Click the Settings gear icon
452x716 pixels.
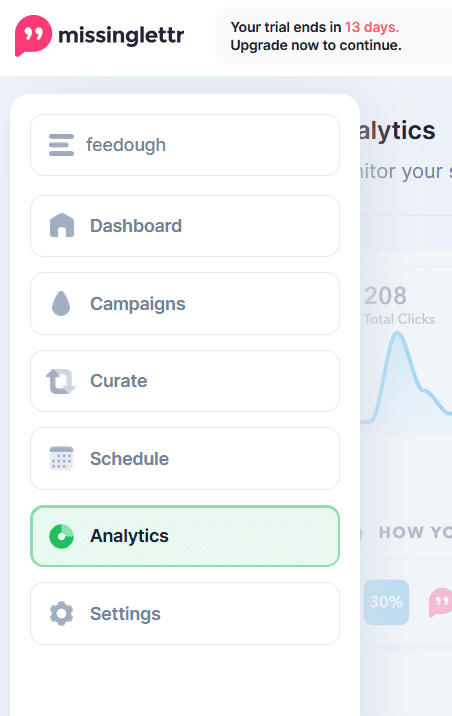[61, 613]
